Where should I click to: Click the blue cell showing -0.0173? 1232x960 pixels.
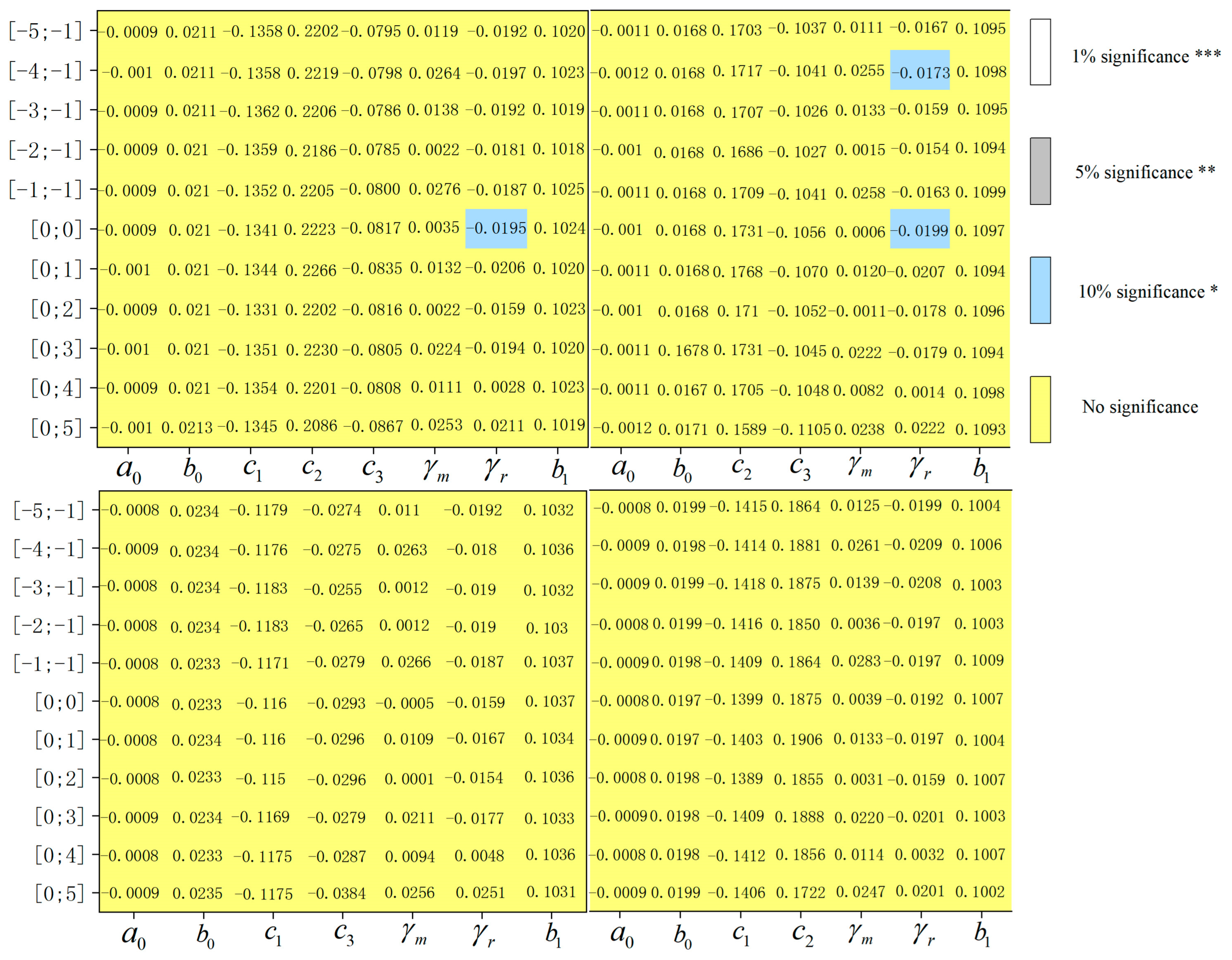[x=919, y=71]
